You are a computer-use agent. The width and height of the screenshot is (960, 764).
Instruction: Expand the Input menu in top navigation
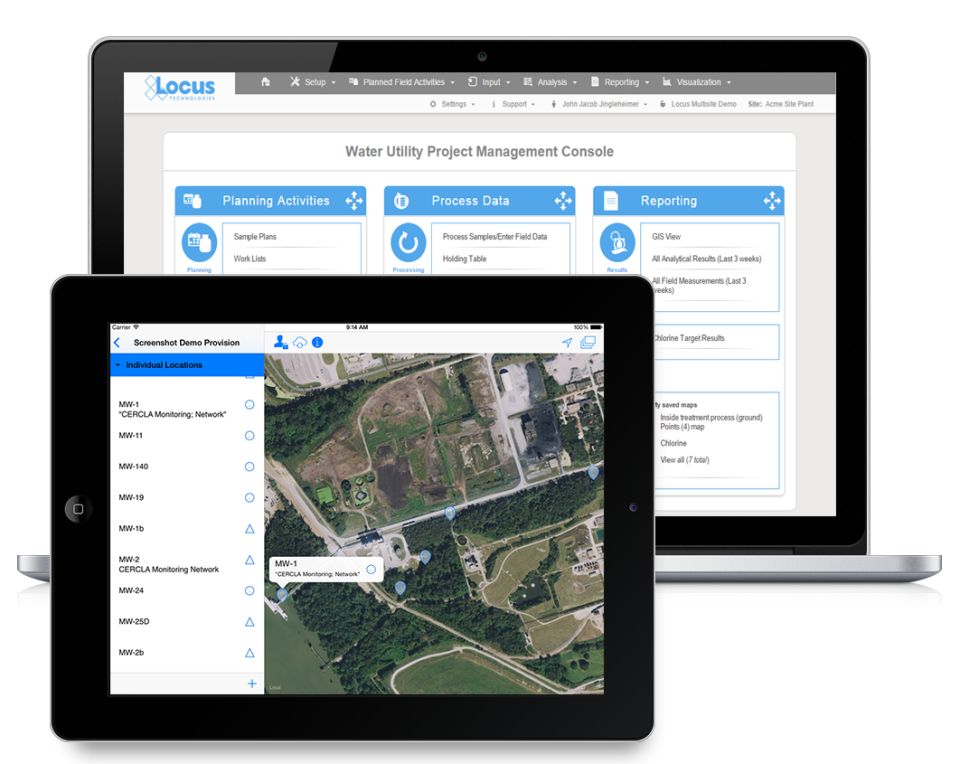(x=489, y=82)
